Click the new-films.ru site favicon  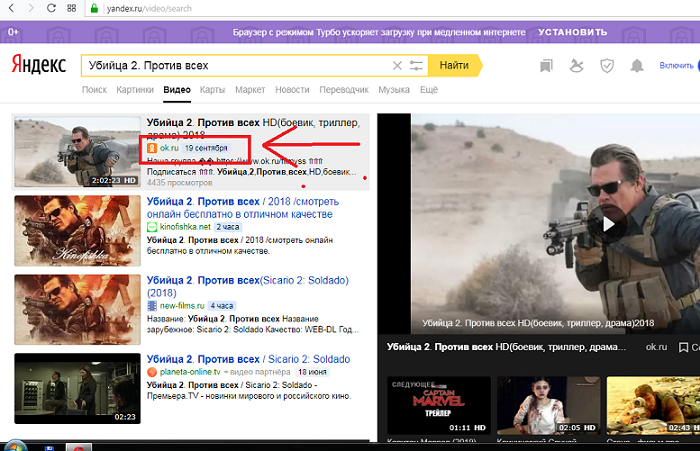click(x=152, y=306)
